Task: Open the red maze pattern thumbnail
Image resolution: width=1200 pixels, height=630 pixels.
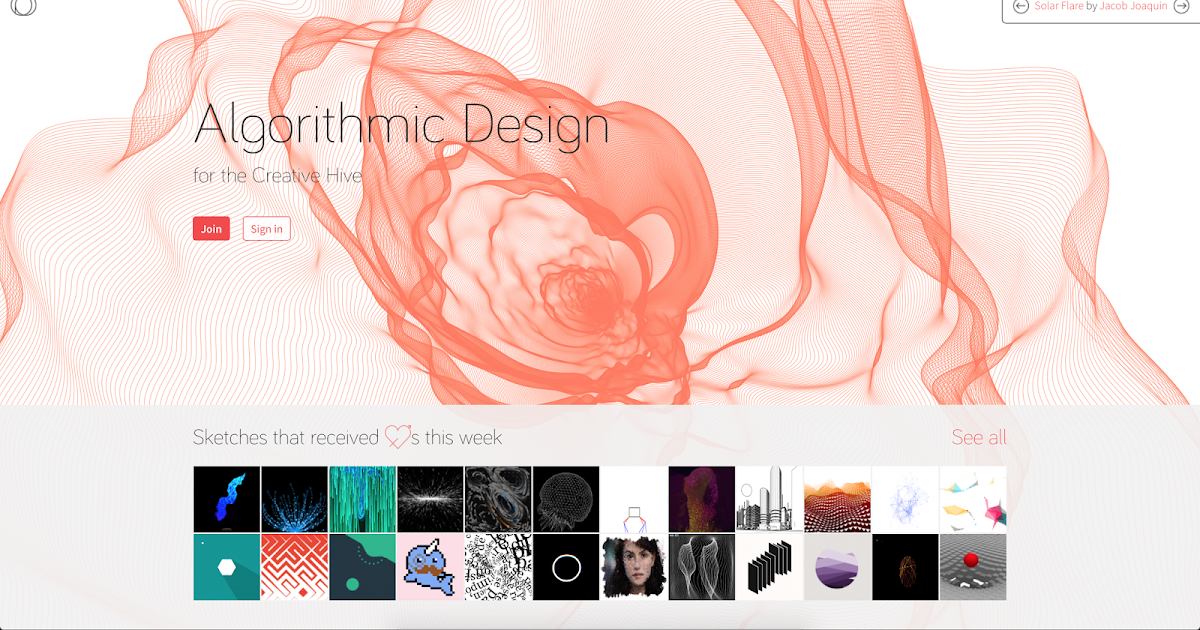Action: (x=294, y=566)
